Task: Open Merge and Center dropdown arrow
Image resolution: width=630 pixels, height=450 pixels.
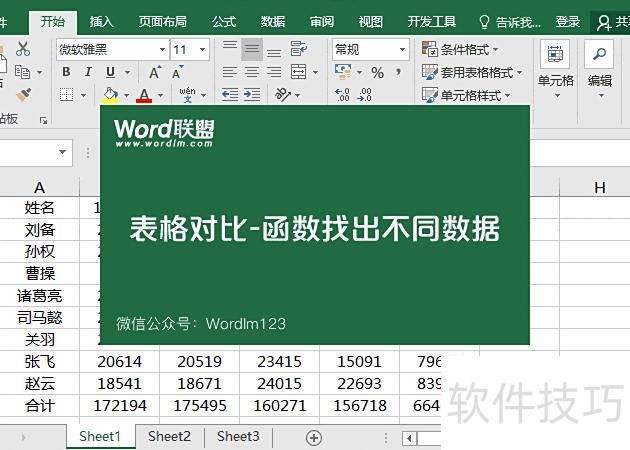Action: 315,73
